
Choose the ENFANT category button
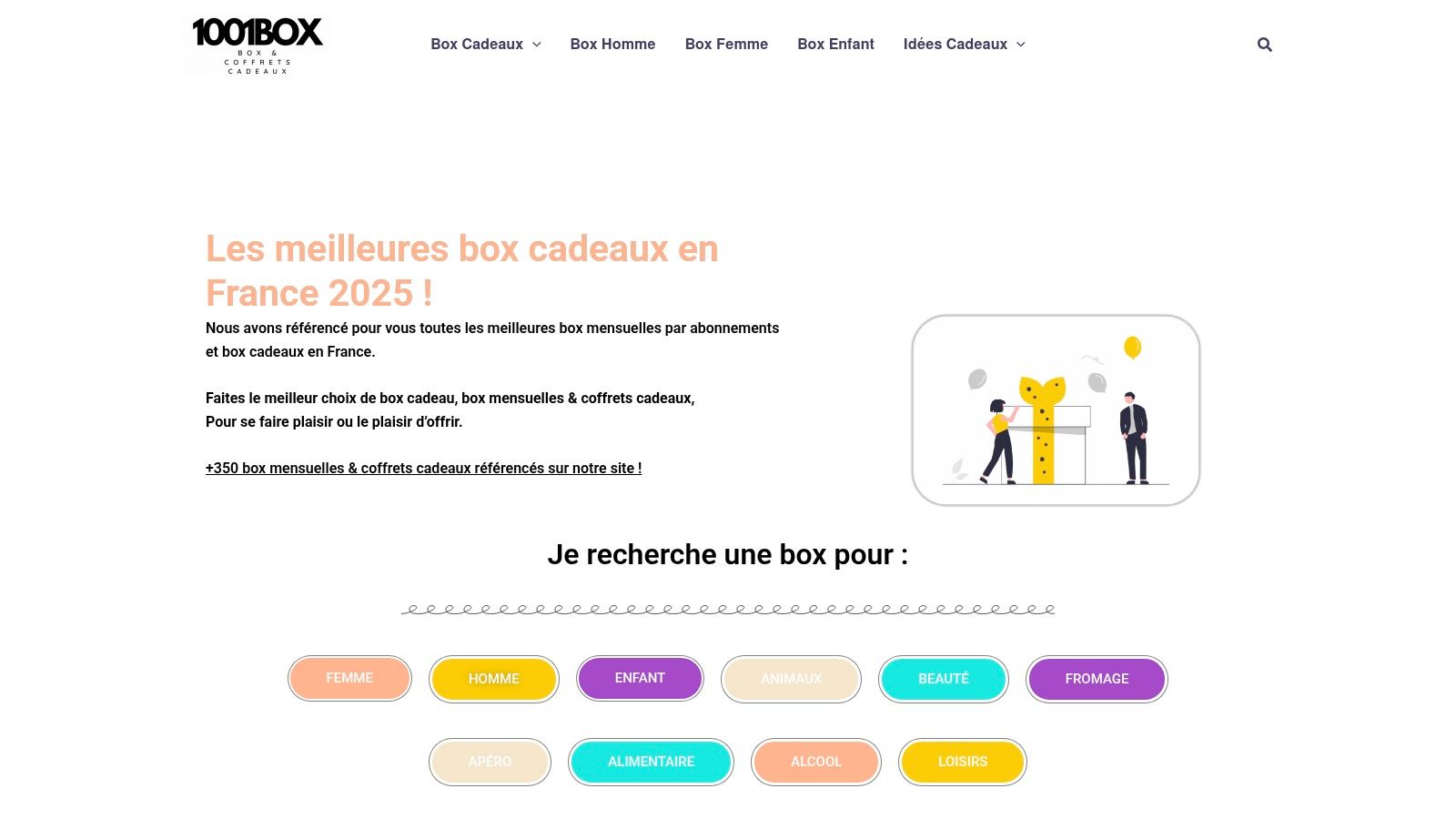pyautogui.click(x=640, y=678)
